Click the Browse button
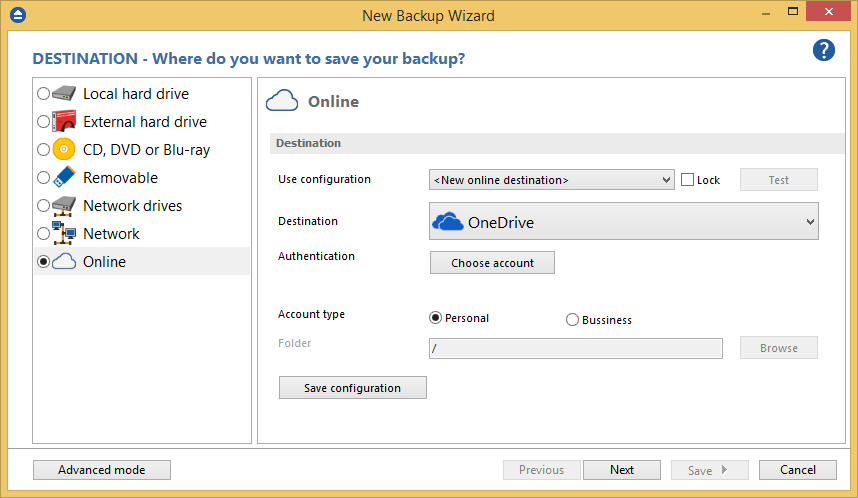This screenshot has width=858, height=498. click(x=779, y=348)
